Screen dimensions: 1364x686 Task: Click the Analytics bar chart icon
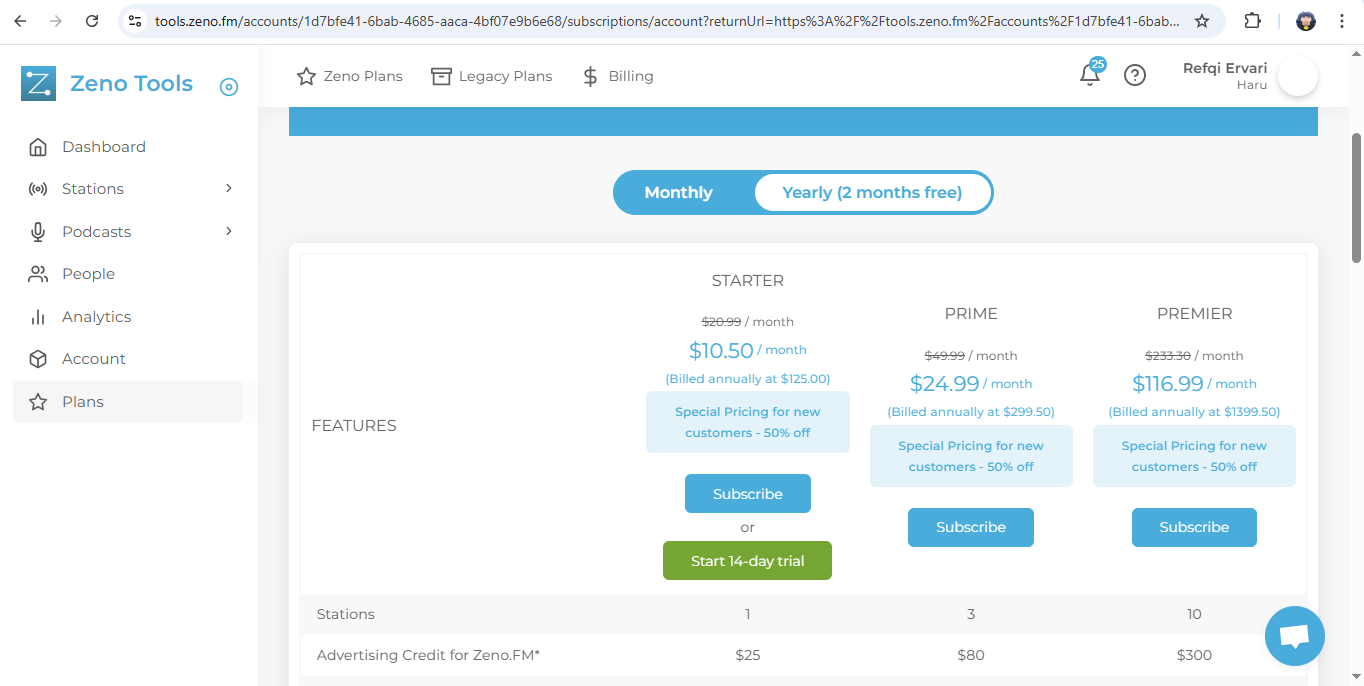point(38,317)
